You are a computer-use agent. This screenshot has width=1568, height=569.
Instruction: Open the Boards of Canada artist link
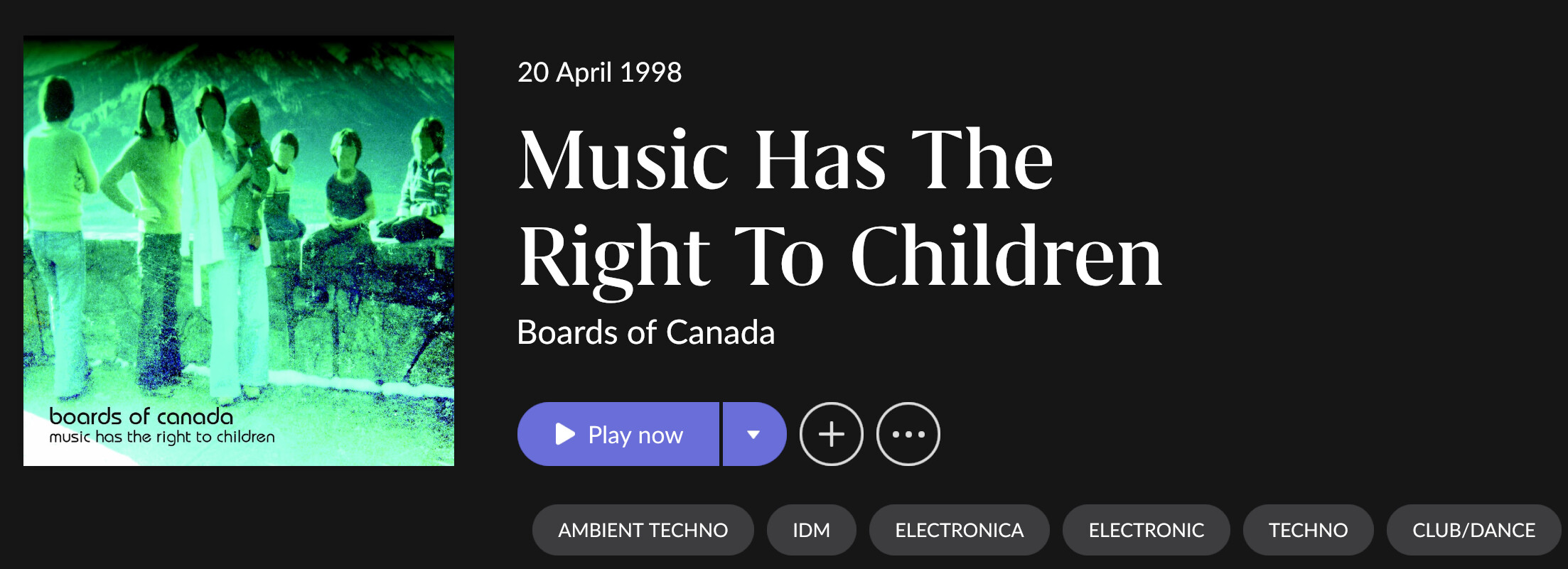(645, 332)
